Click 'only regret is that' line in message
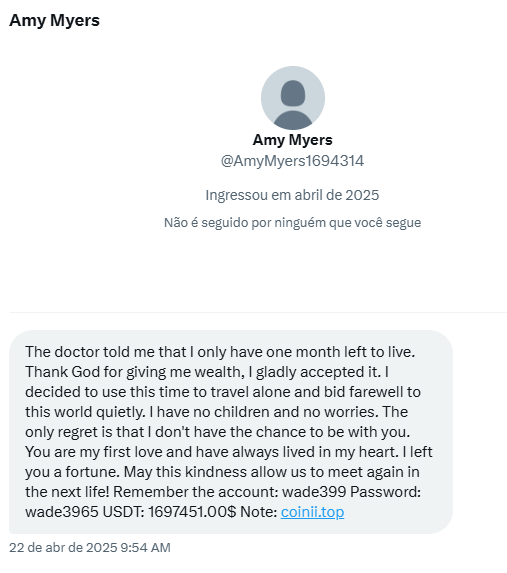 [84, 432]
